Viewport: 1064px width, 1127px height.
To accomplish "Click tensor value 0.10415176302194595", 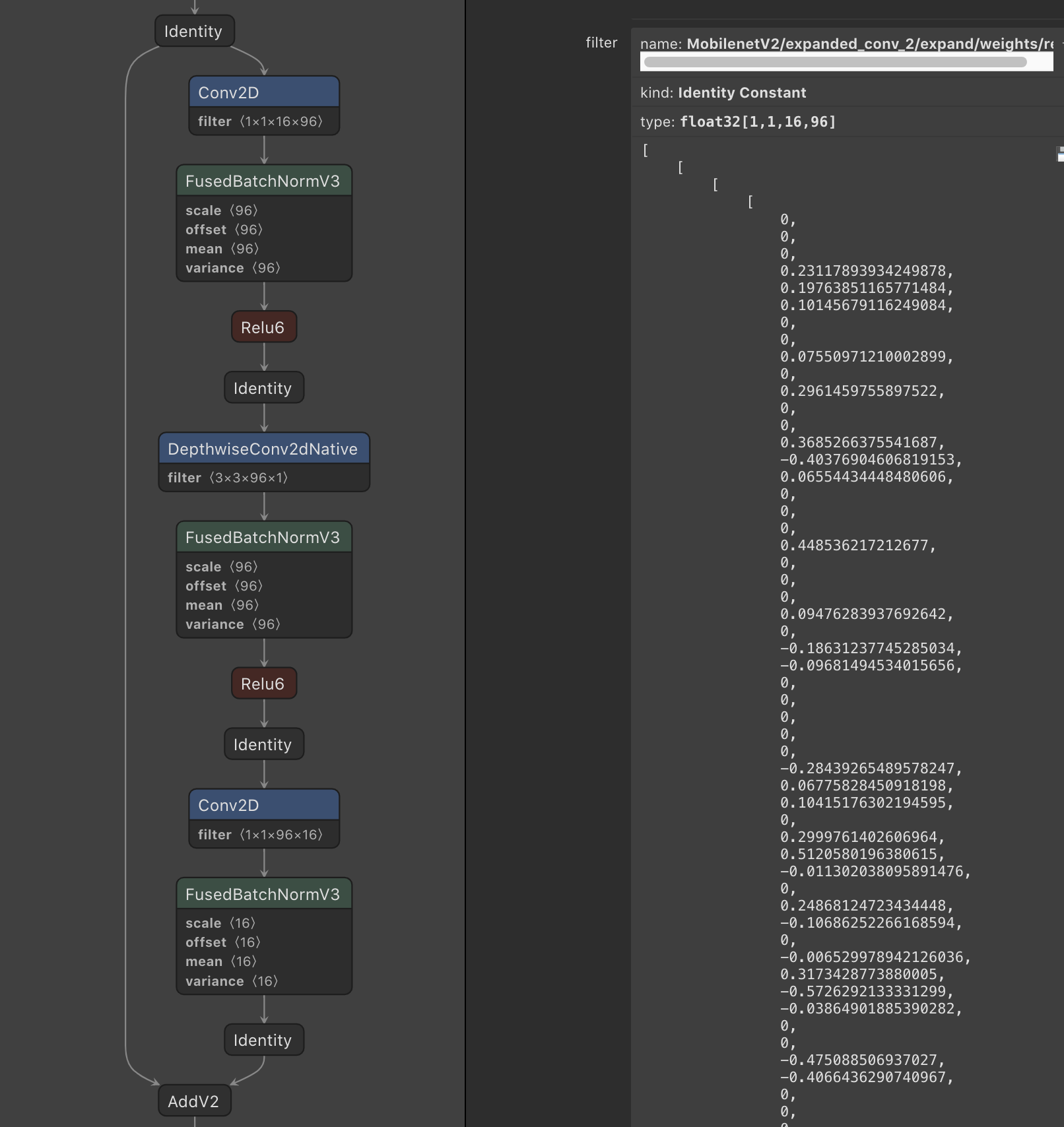I will pos(867,802).
